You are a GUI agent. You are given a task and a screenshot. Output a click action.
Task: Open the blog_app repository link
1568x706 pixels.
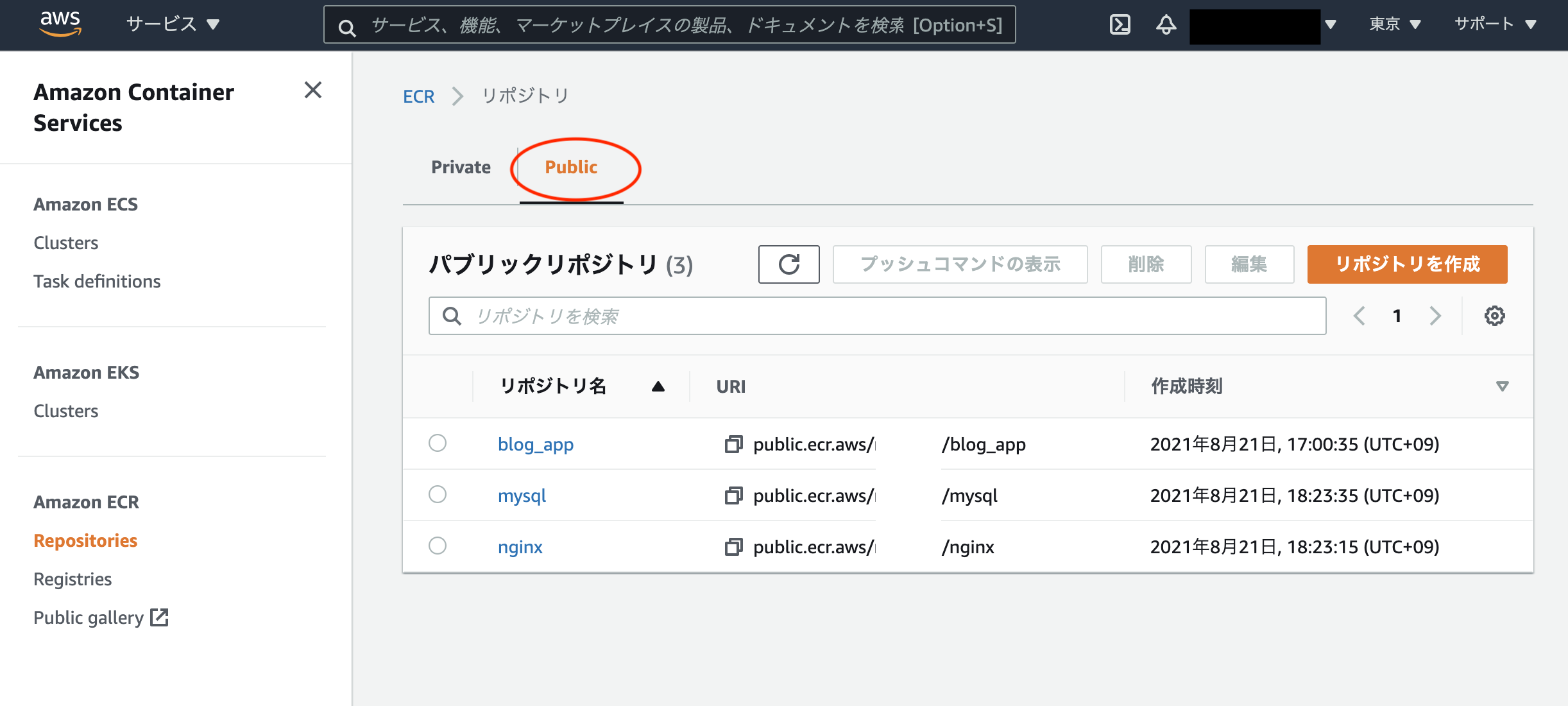536,444
